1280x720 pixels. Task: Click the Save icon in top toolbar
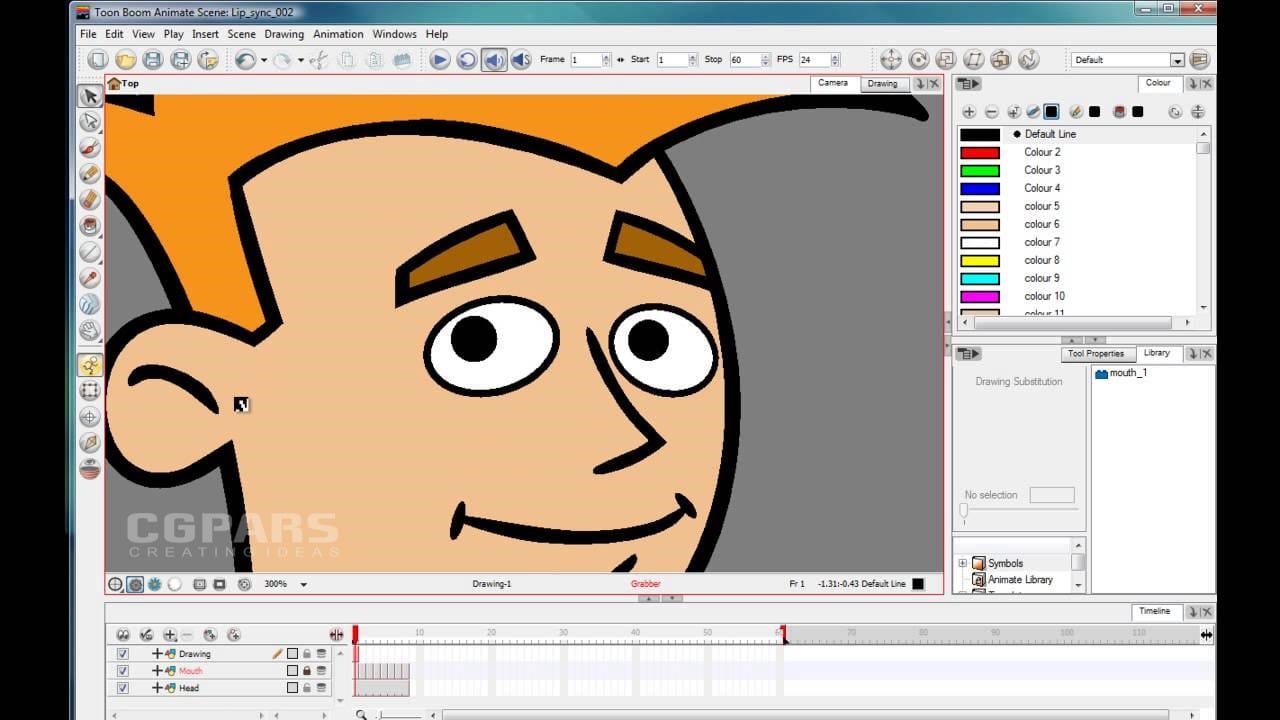click(x=152, y=60)
